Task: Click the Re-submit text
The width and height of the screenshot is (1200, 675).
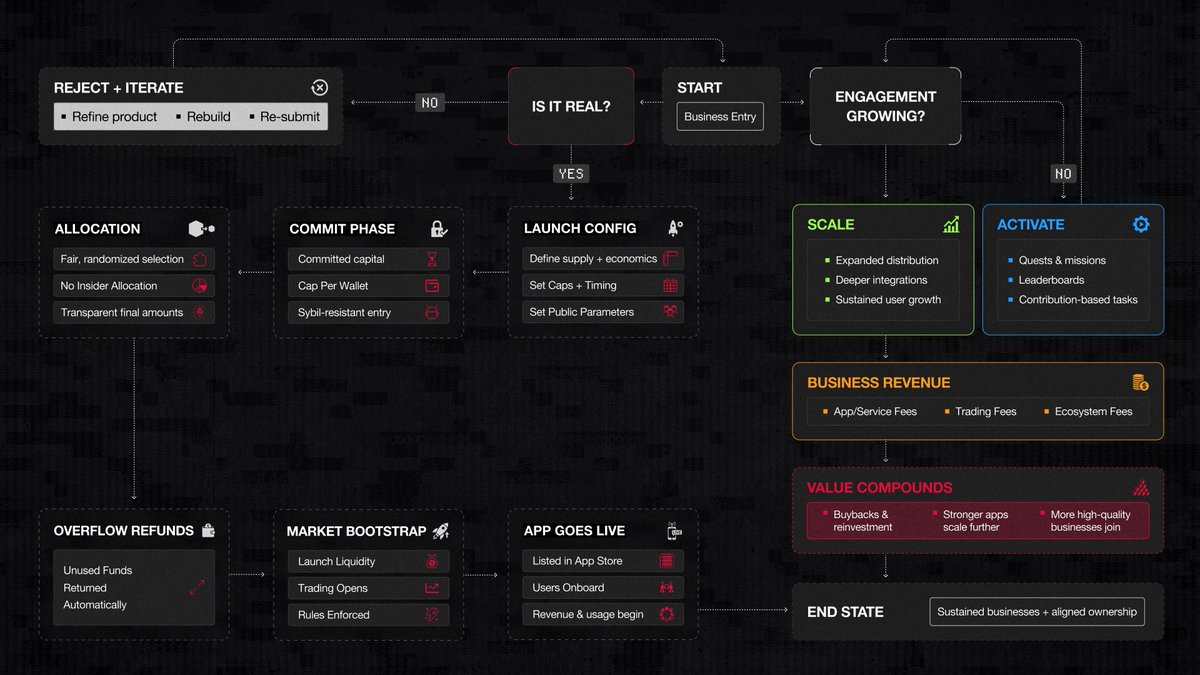Action: tap(290, 117)
